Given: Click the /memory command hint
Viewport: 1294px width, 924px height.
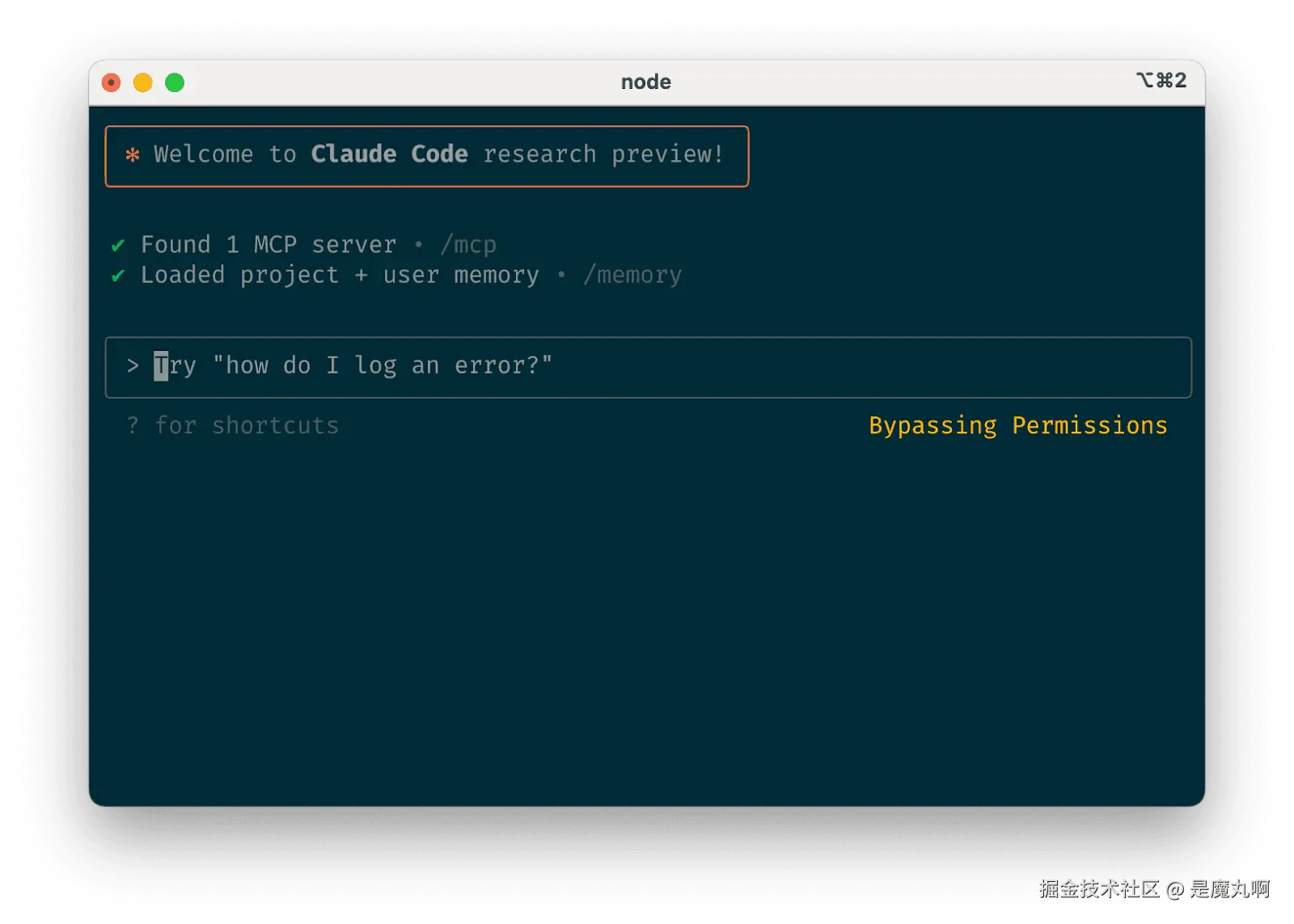Looking at the screenshot, I should click(632, 276).
